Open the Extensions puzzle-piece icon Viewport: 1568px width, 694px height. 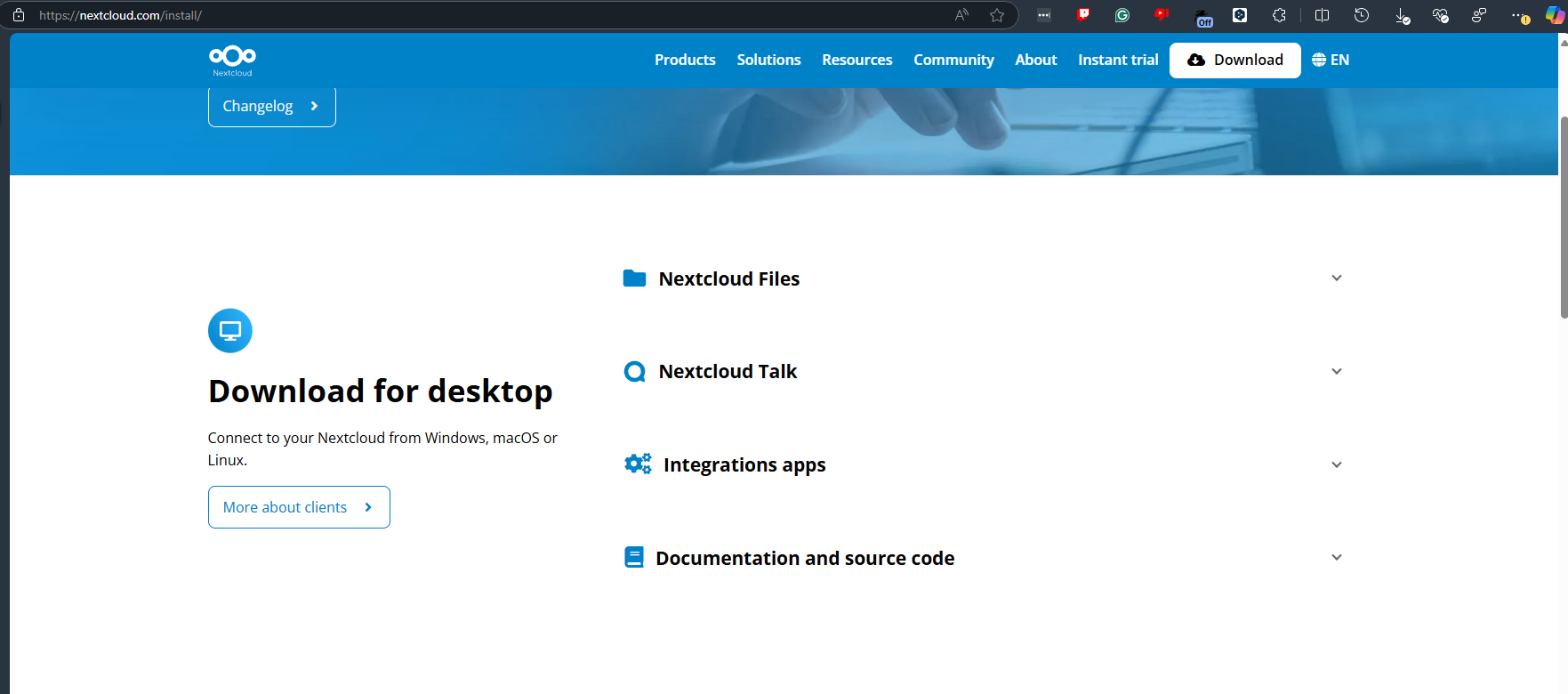(1279, 15)
